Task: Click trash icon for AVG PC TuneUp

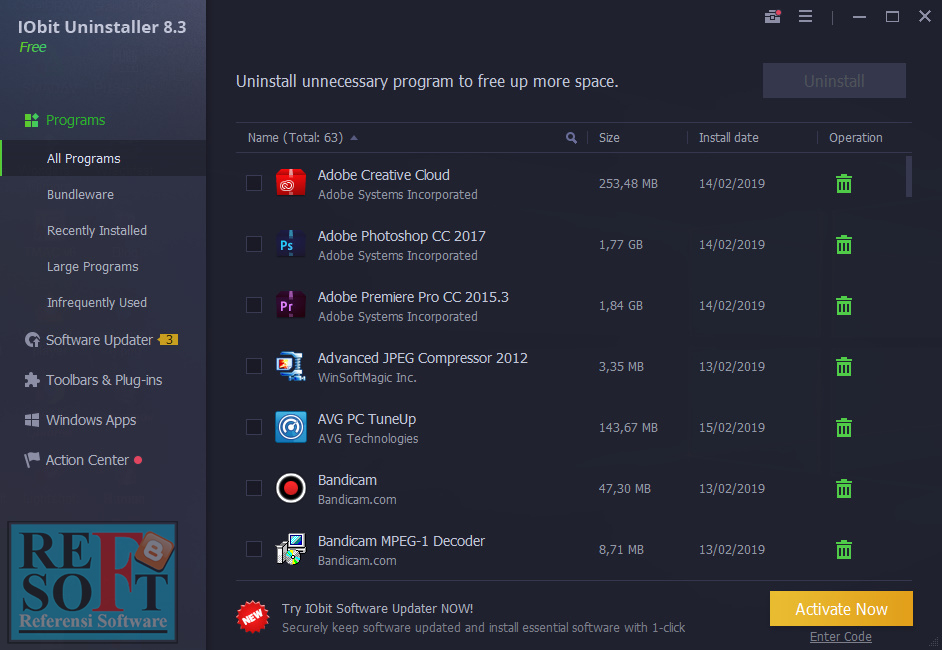Action: tap(843, 428)
